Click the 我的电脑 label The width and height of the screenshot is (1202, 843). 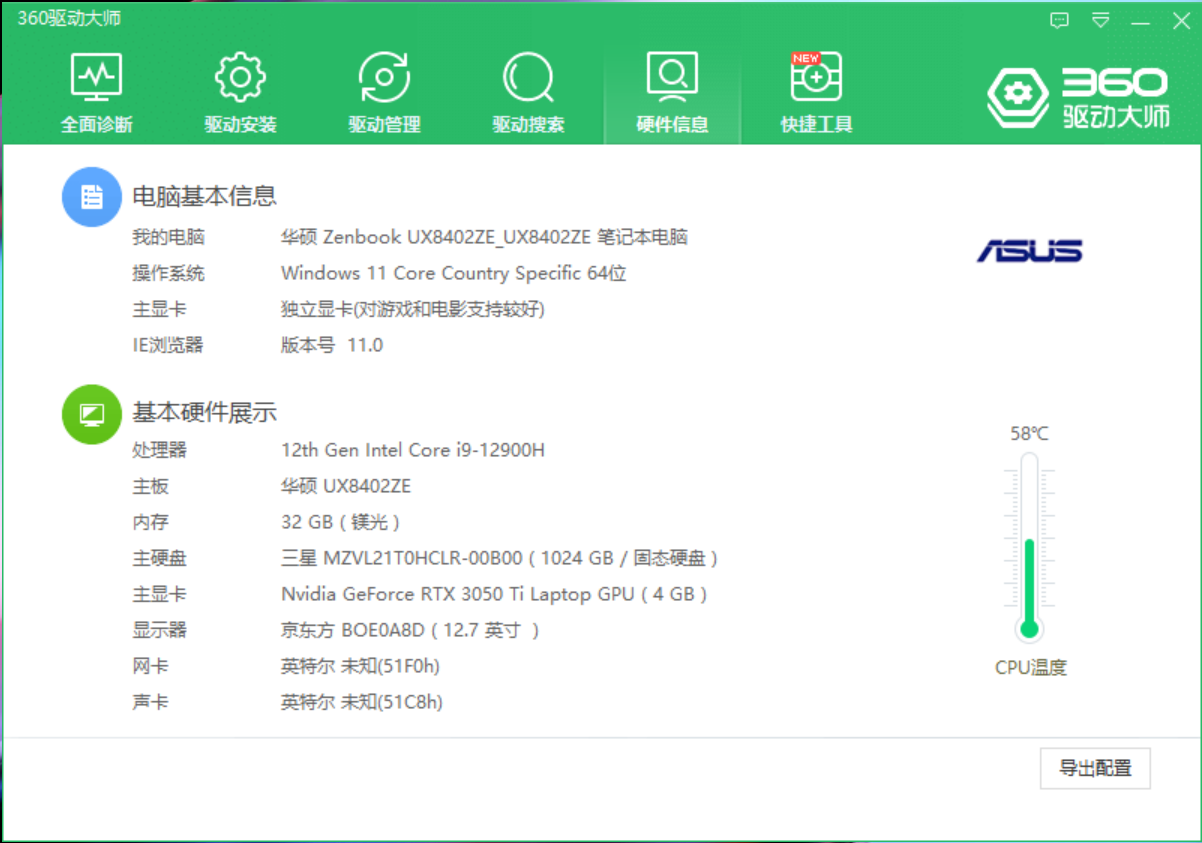[168, 237]
